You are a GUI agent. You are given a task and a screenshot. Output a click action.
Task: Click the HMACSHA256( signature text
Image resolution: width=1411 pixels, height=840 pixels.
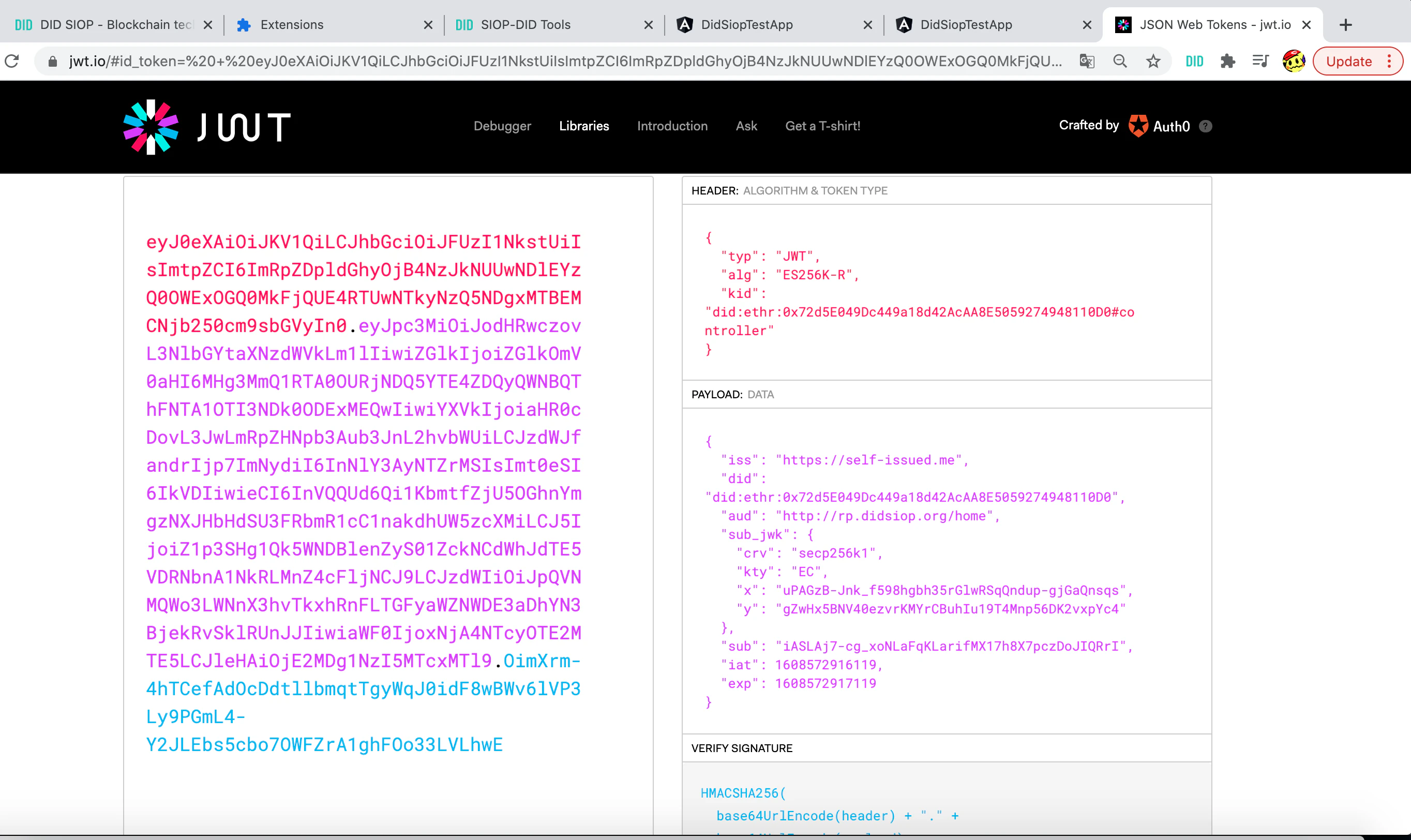[x=743, y=793]
